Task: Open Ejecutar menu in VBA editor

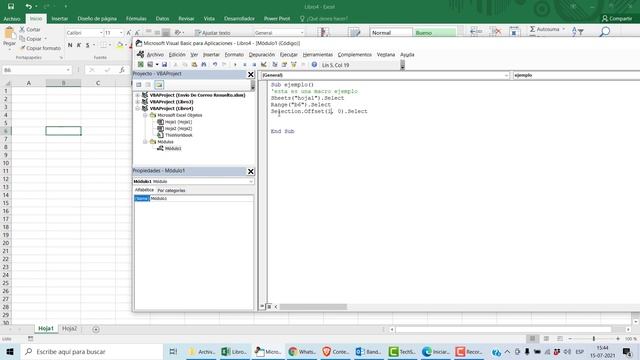Action: (x=289, y=54)
